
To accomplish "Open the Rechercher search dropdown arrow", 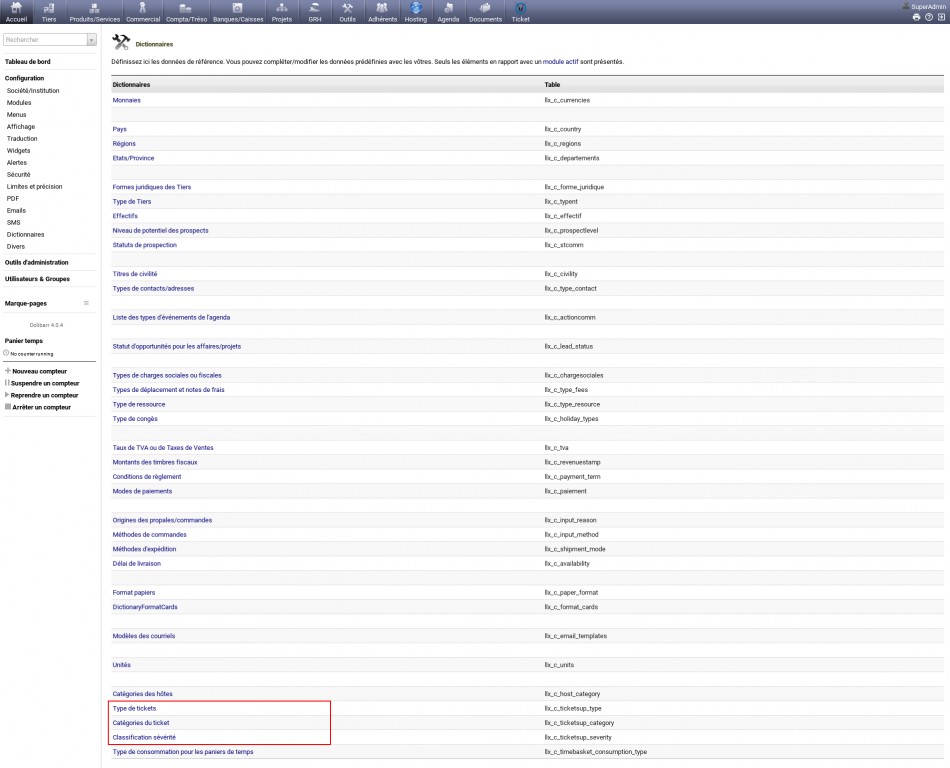I will (92, 40).
